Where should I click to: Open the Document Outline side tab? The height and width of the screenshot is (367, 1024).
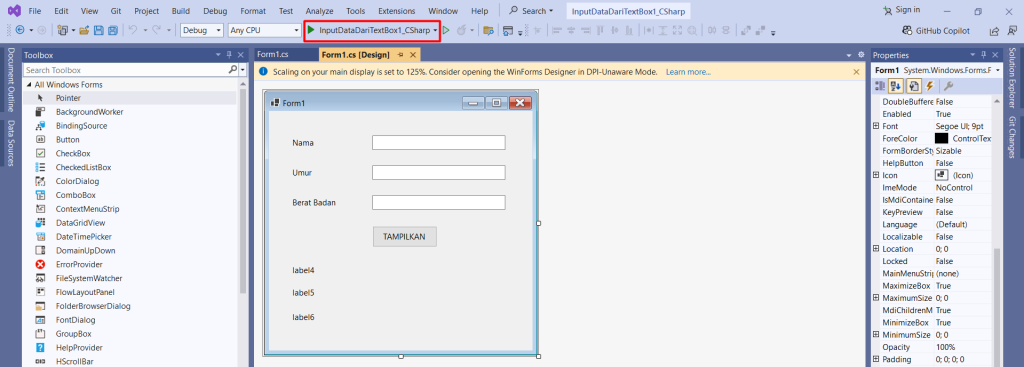pos(11,80)
